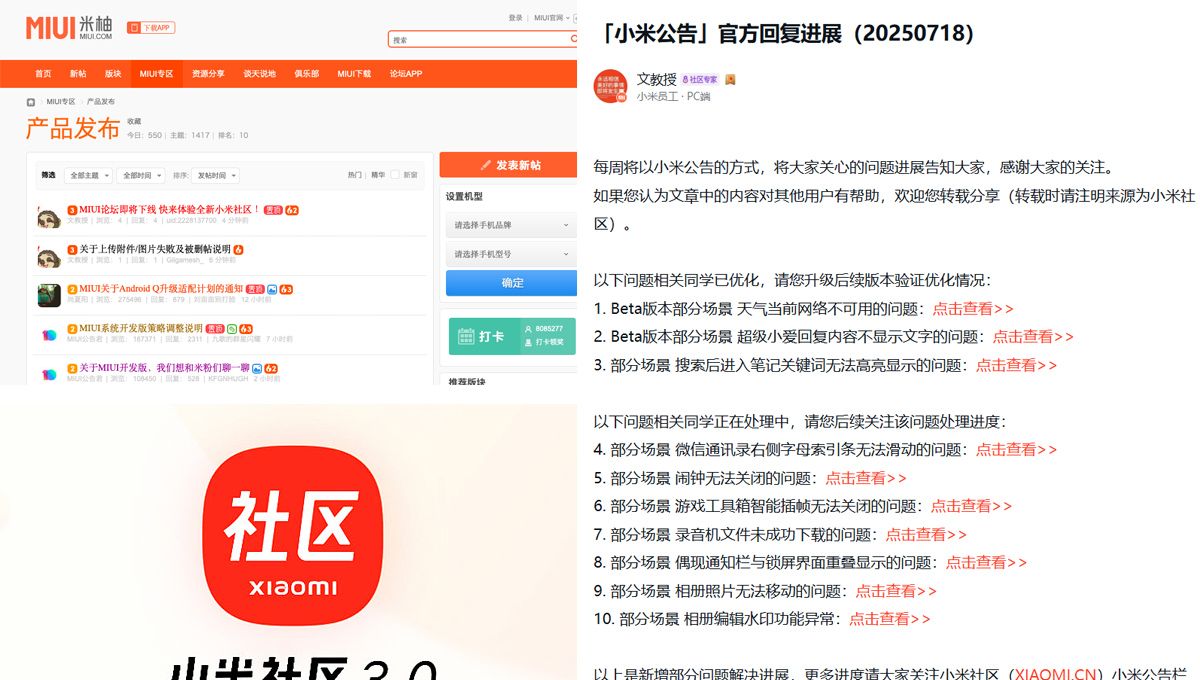
Task: Click the pencil icon in 发表新帖
Action: click(486, 165)
